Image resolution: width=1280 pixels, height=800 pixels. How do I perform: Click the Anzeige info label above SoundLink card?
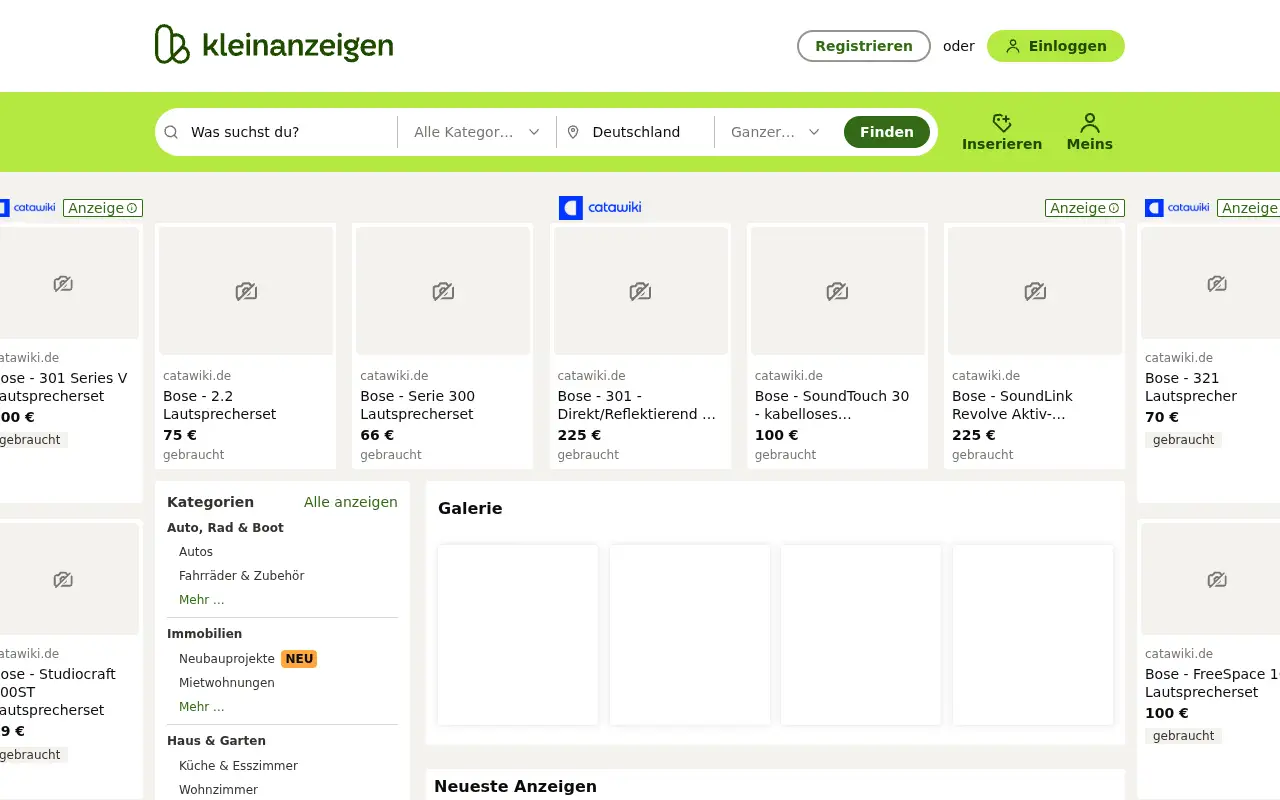point(1085,208)
